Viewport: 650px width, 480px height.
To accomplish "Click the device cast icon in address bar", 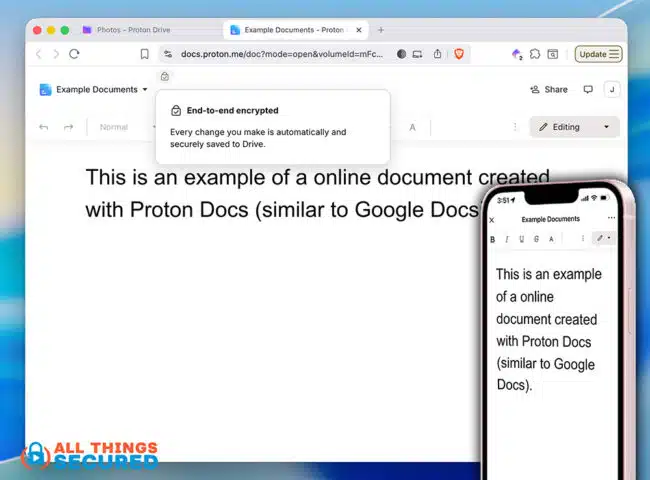I will click(417, 54).
